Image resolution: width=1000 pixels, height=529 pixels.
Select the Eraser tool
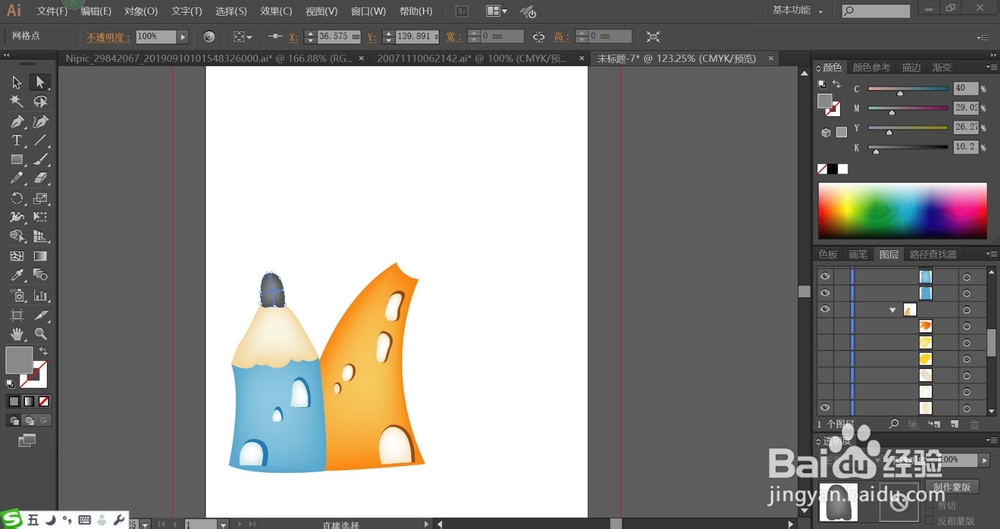click(x=40, y=179)
